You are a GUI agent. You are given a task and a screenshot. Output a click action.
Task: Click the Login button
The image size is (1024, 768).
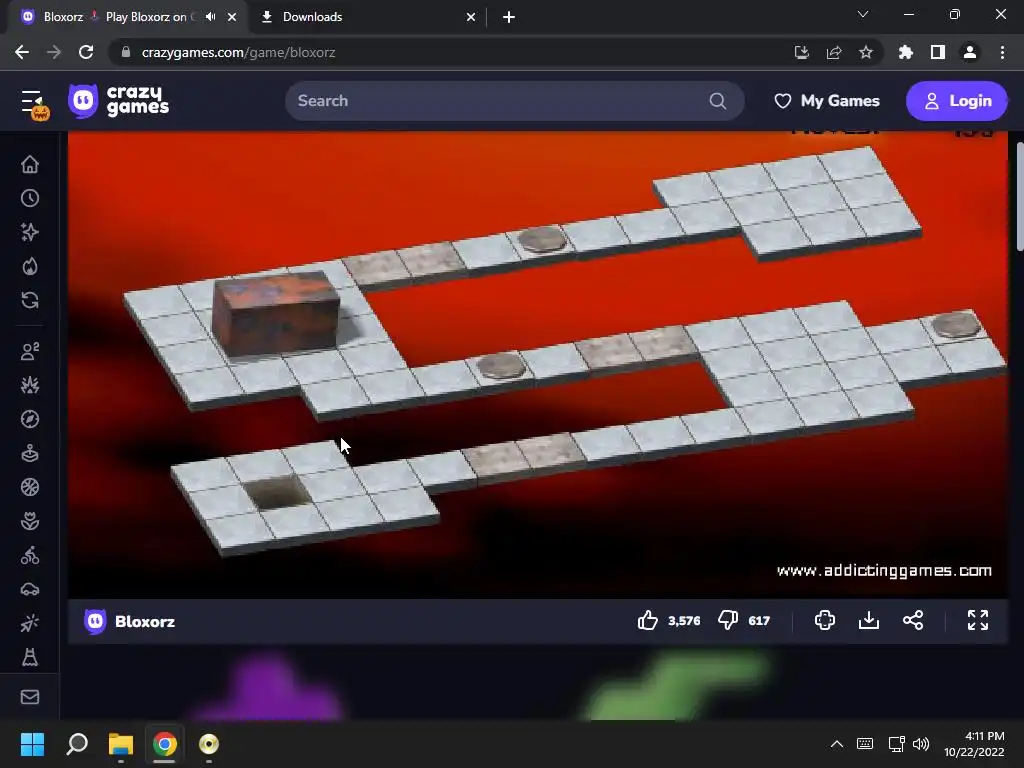(x=957, y=101)
